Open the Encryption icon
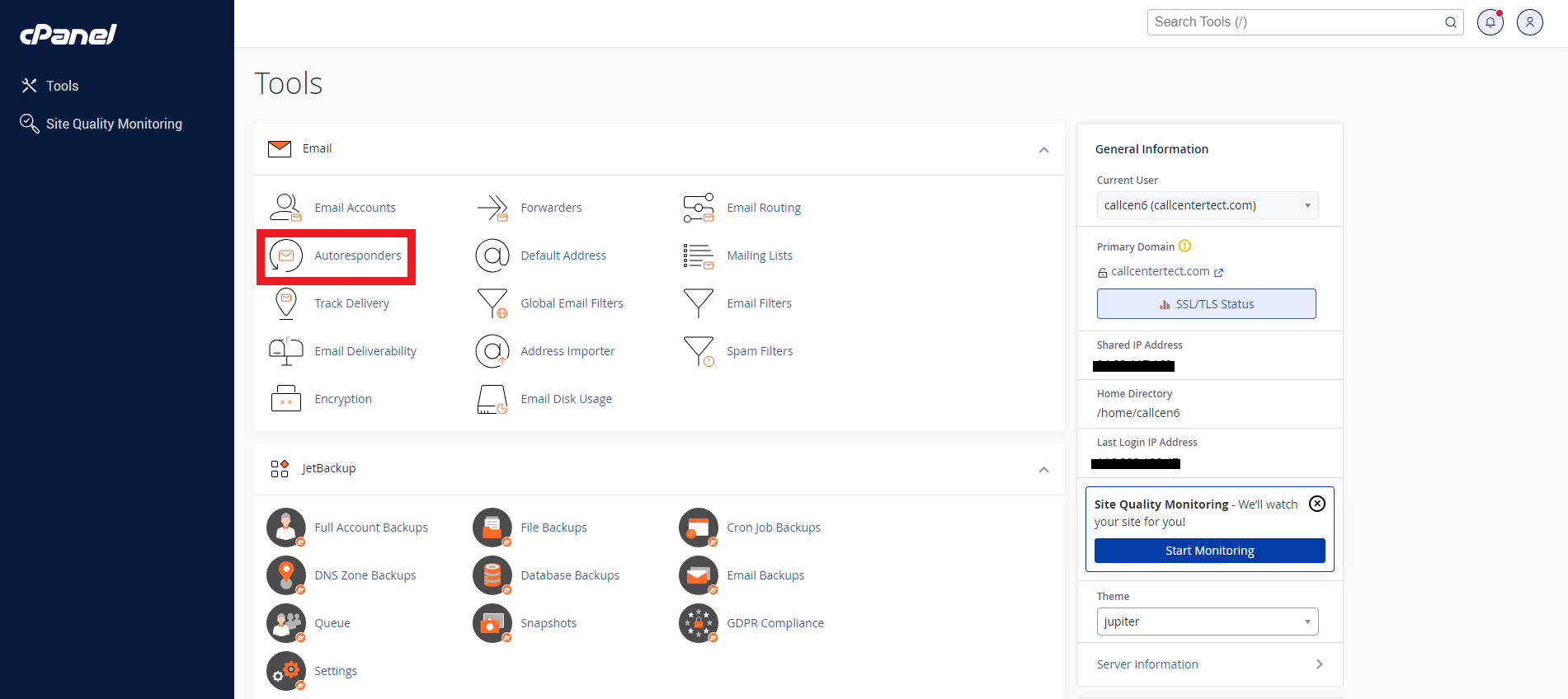Screen dimensions: 1568x699 coord(286,399)
